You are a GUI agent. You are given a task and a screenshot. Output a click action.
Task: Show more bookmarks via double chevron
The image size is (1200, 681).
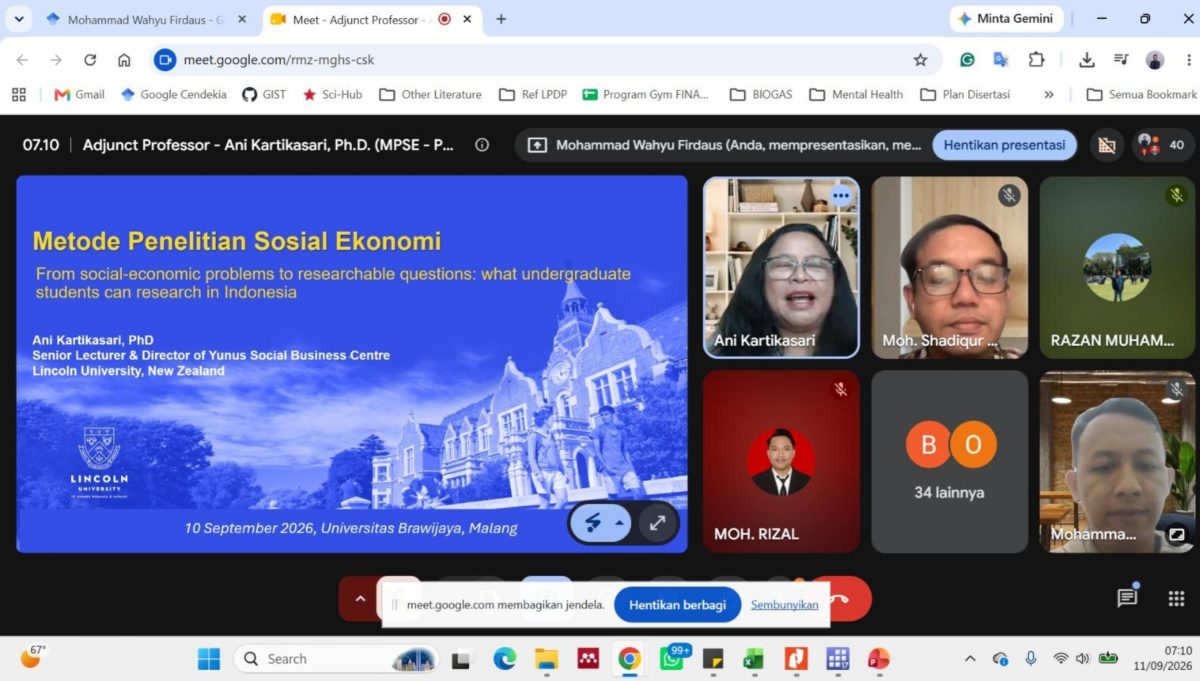point(1048,94)
